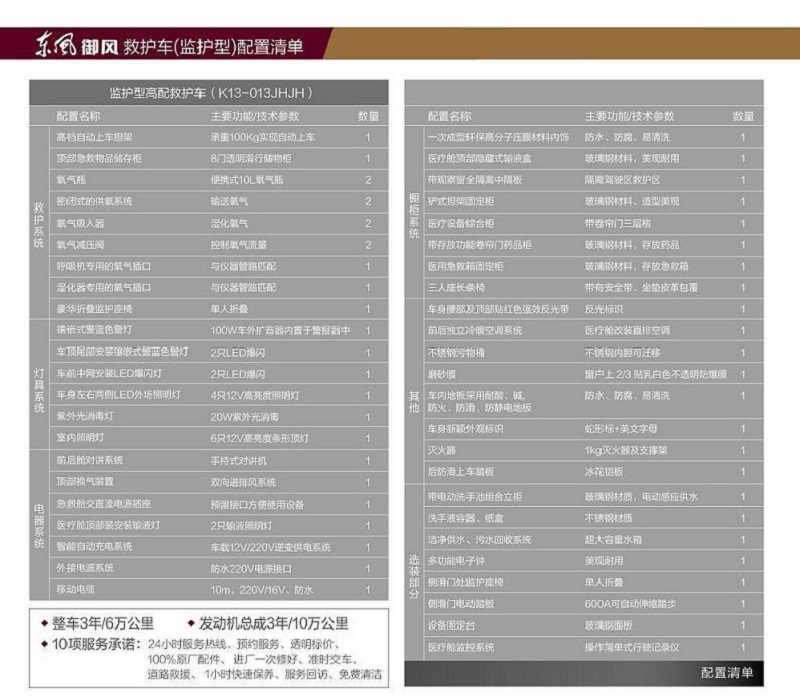This screenshot has width=800, height=697.
Task: Select '急救舱交直流电源插座' row name
Action: 104,504
